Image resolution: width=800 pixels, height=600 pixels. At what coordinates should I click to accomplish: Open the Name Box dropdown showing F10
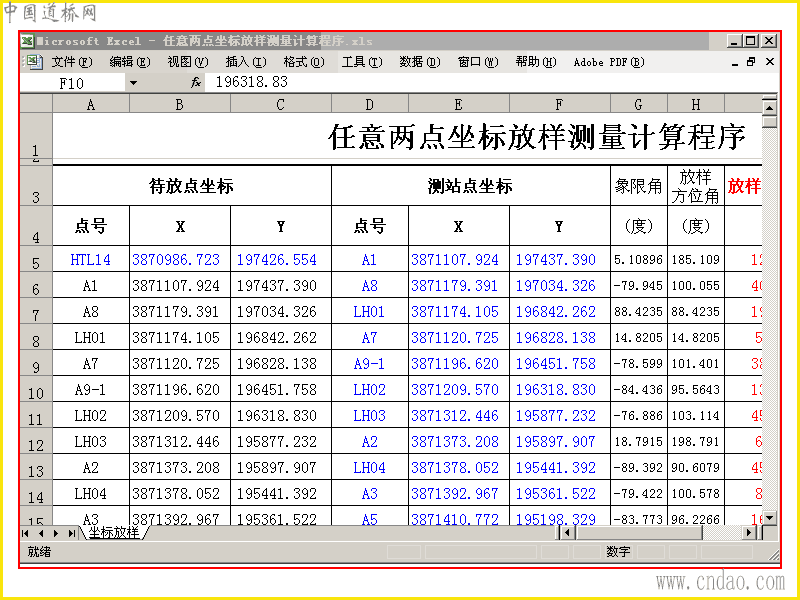(x=135, y=83)
